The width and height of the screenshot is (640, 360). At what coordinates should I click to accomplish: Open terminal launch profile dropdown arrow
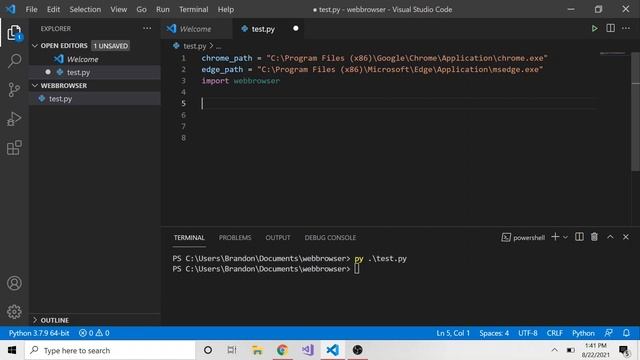[x=565, y=237]
